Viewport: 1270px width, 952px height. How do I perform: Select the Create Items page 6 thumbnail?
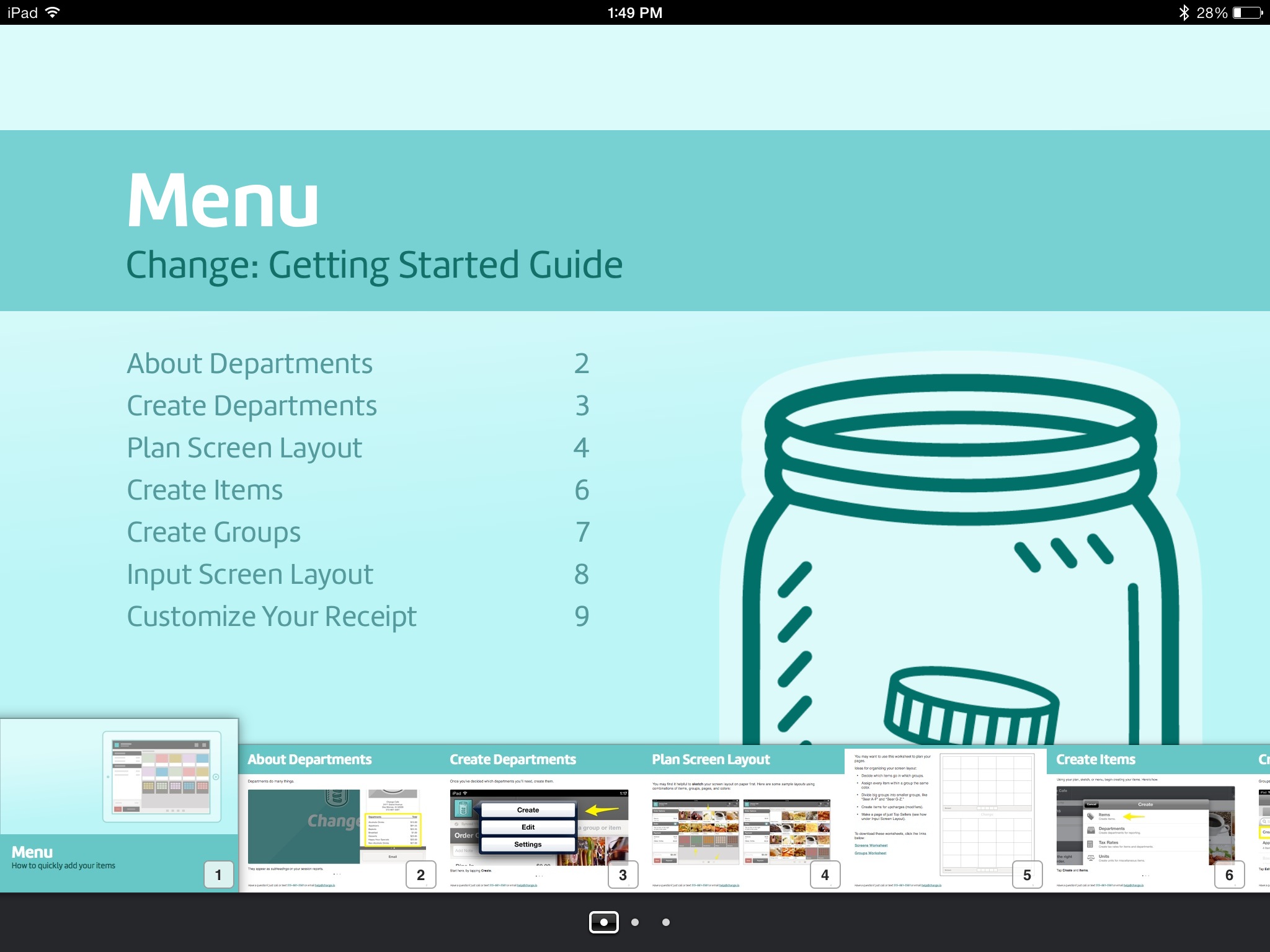pos(1148,818)
